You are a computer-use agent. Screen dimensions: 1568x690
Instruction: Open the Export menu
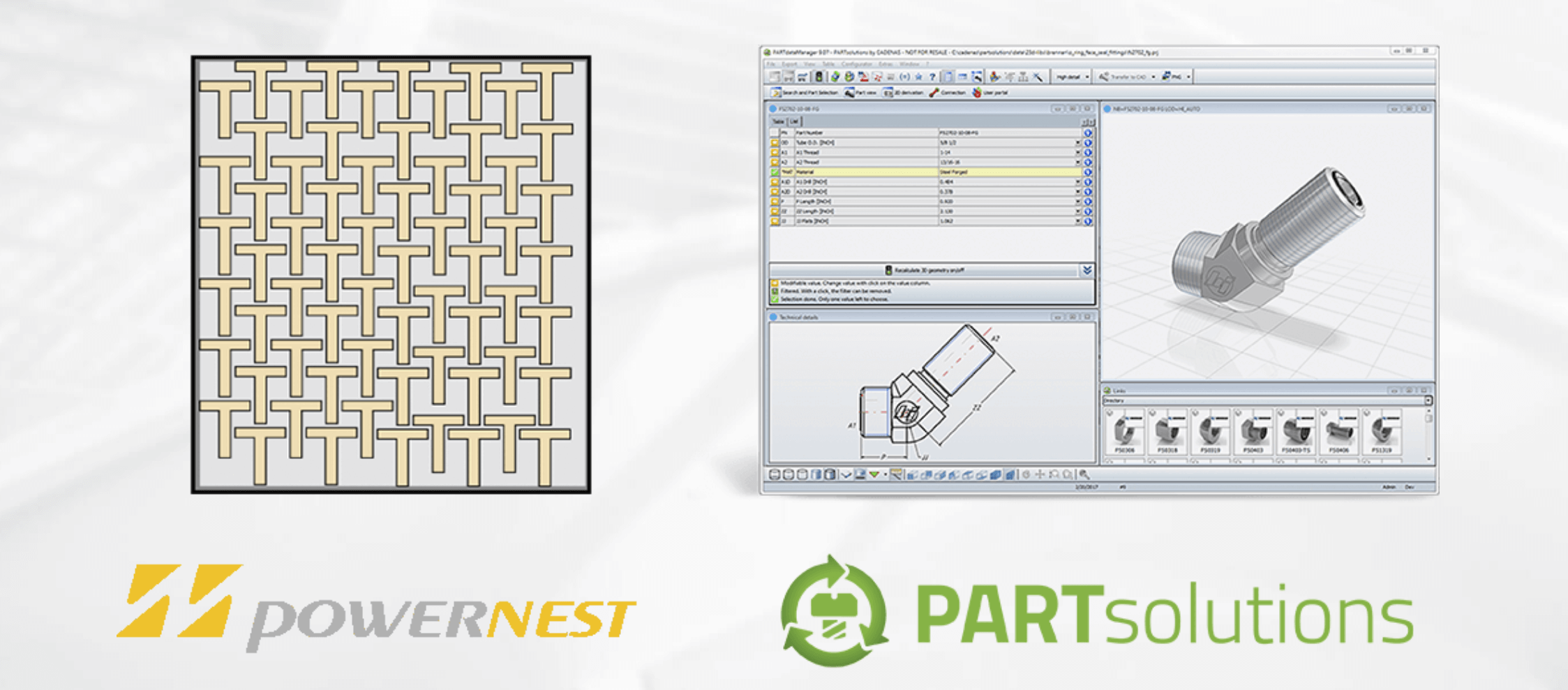point(789,64)
